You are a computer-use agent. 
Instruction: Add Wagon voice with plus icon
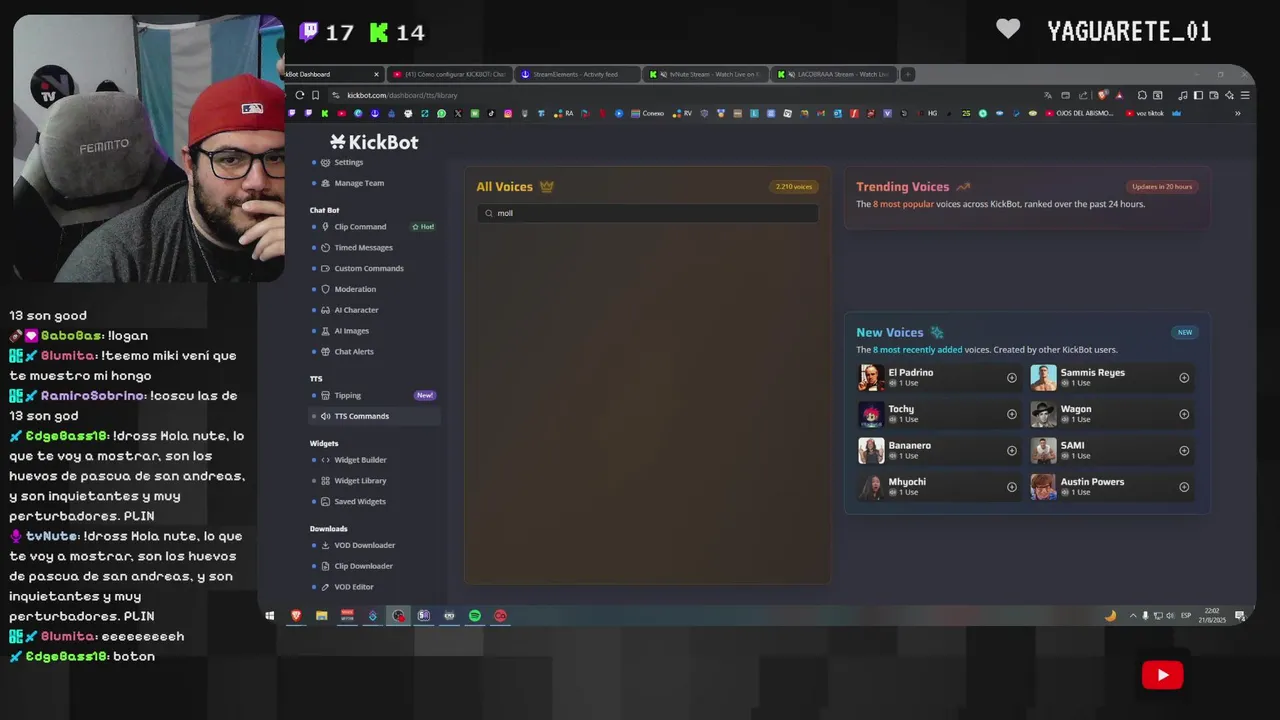click(1184, 414)
